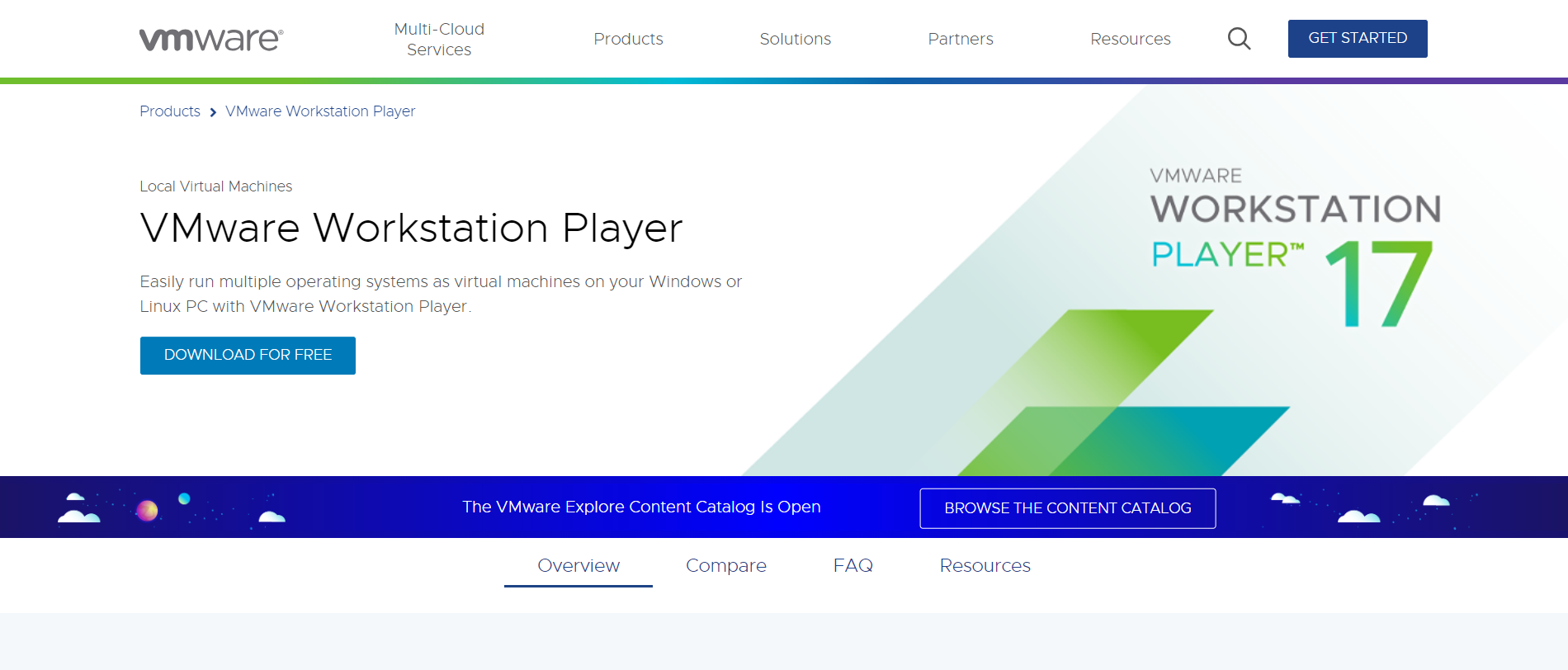Switch to the Resources tab below banner

[985, 566]
